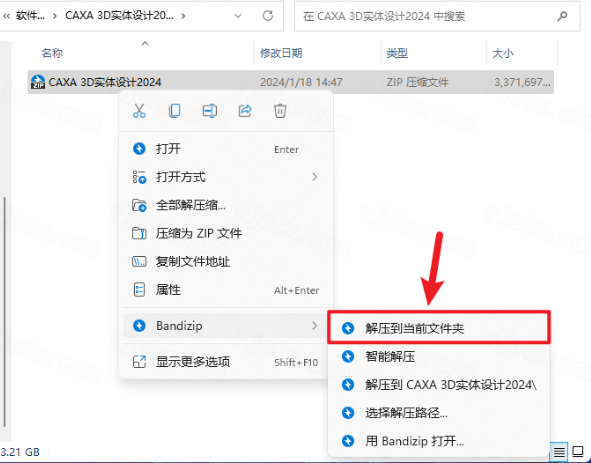Expand the 打开方式 submenu
The width and height of the screenshot is (591, 463).
click(226, 177)
